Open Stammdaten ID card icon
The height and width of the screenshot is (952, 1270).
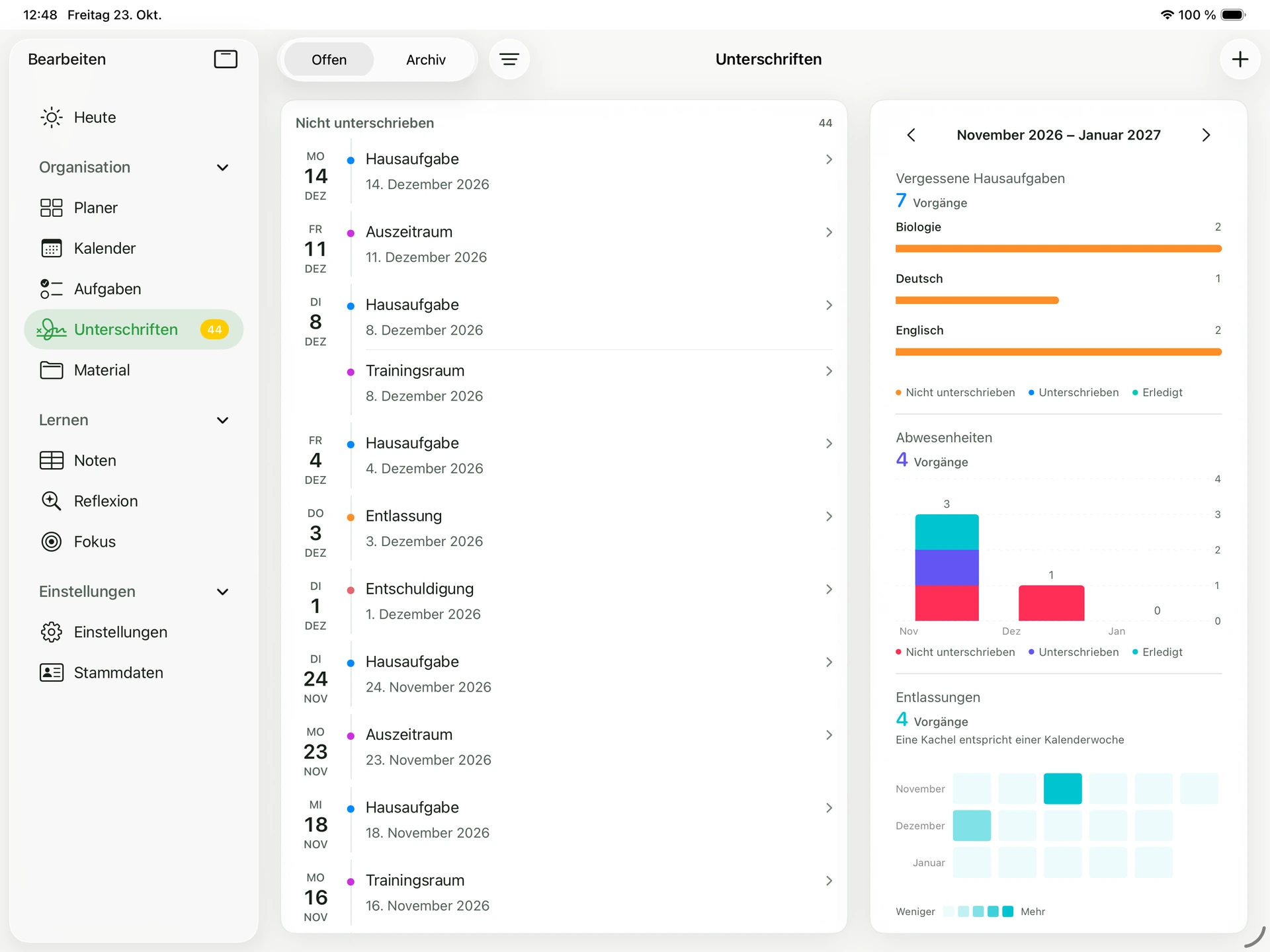(52, 673)
